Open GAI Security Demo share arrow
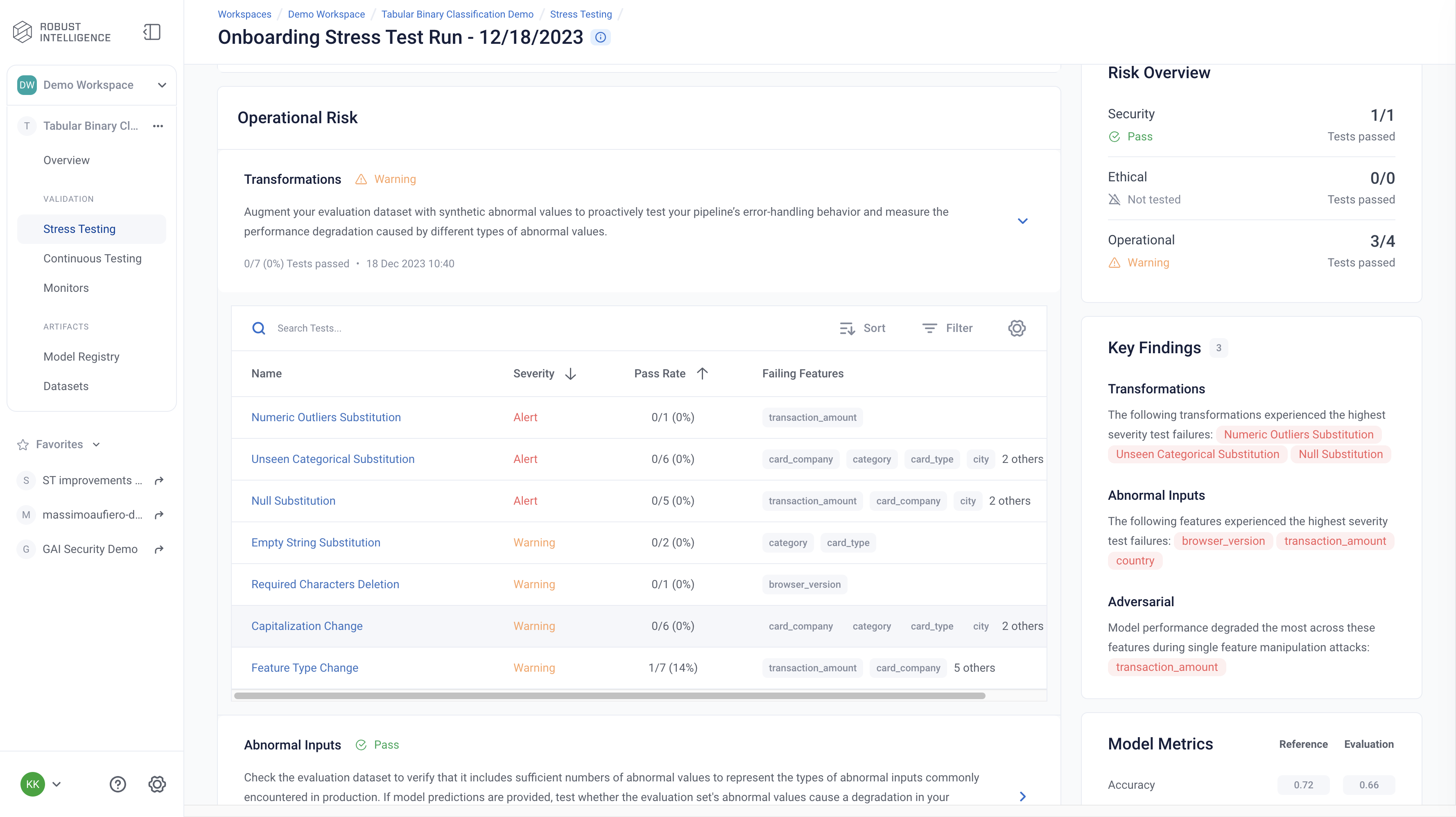 pyautogui.click(x=159, y=549)
